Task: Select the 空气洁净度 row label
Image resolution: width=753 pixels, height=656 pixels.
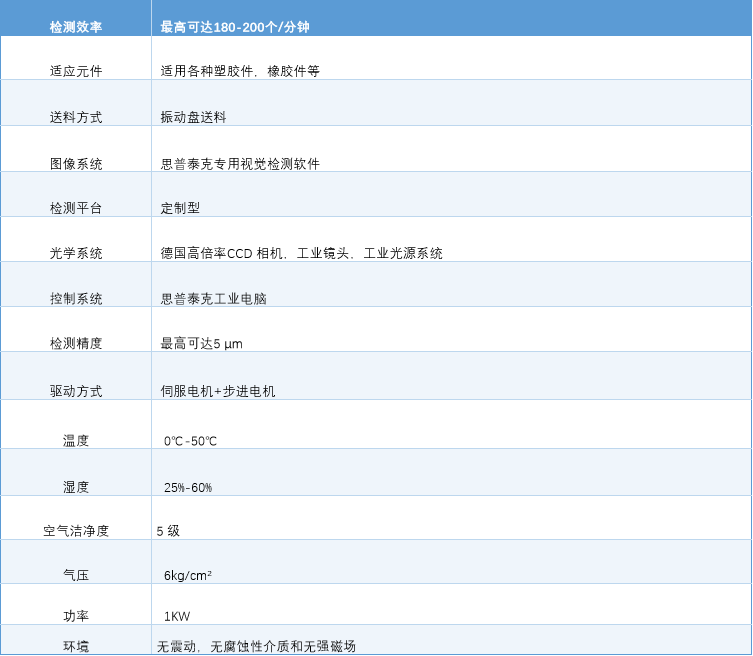Action: click(76, 531)
